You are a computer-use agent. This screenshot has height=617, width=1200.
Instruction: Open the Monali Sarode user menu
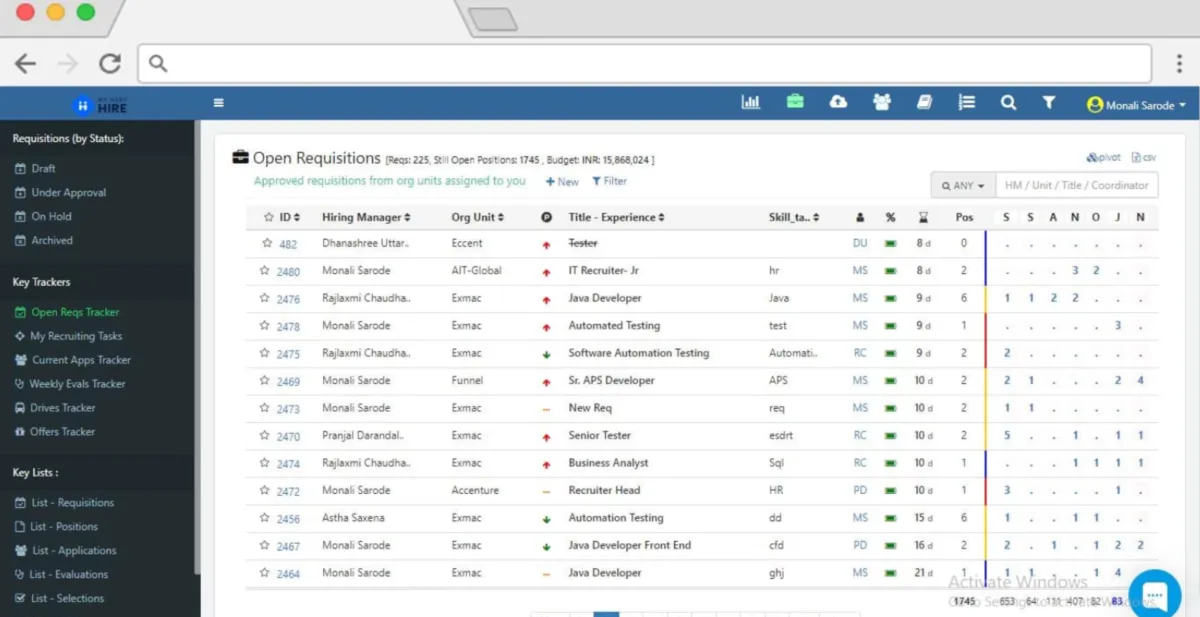click(1136, 105)
